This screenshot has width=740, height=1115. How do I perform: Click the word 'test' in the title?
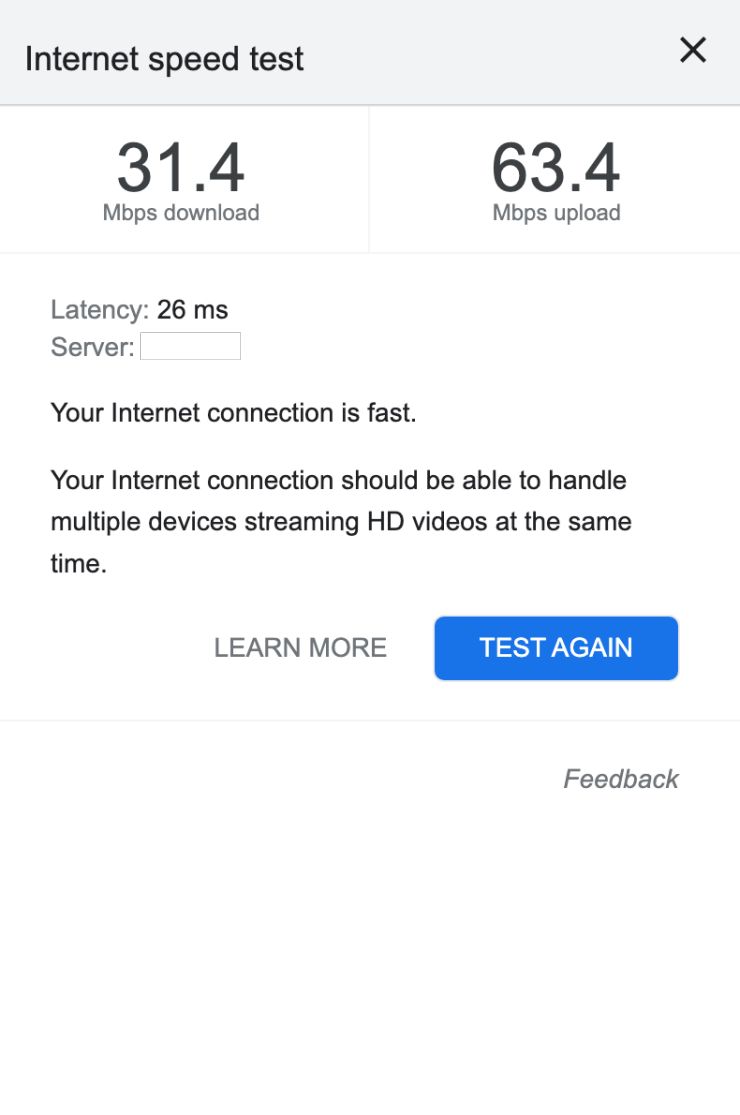[x=278, y=59]
